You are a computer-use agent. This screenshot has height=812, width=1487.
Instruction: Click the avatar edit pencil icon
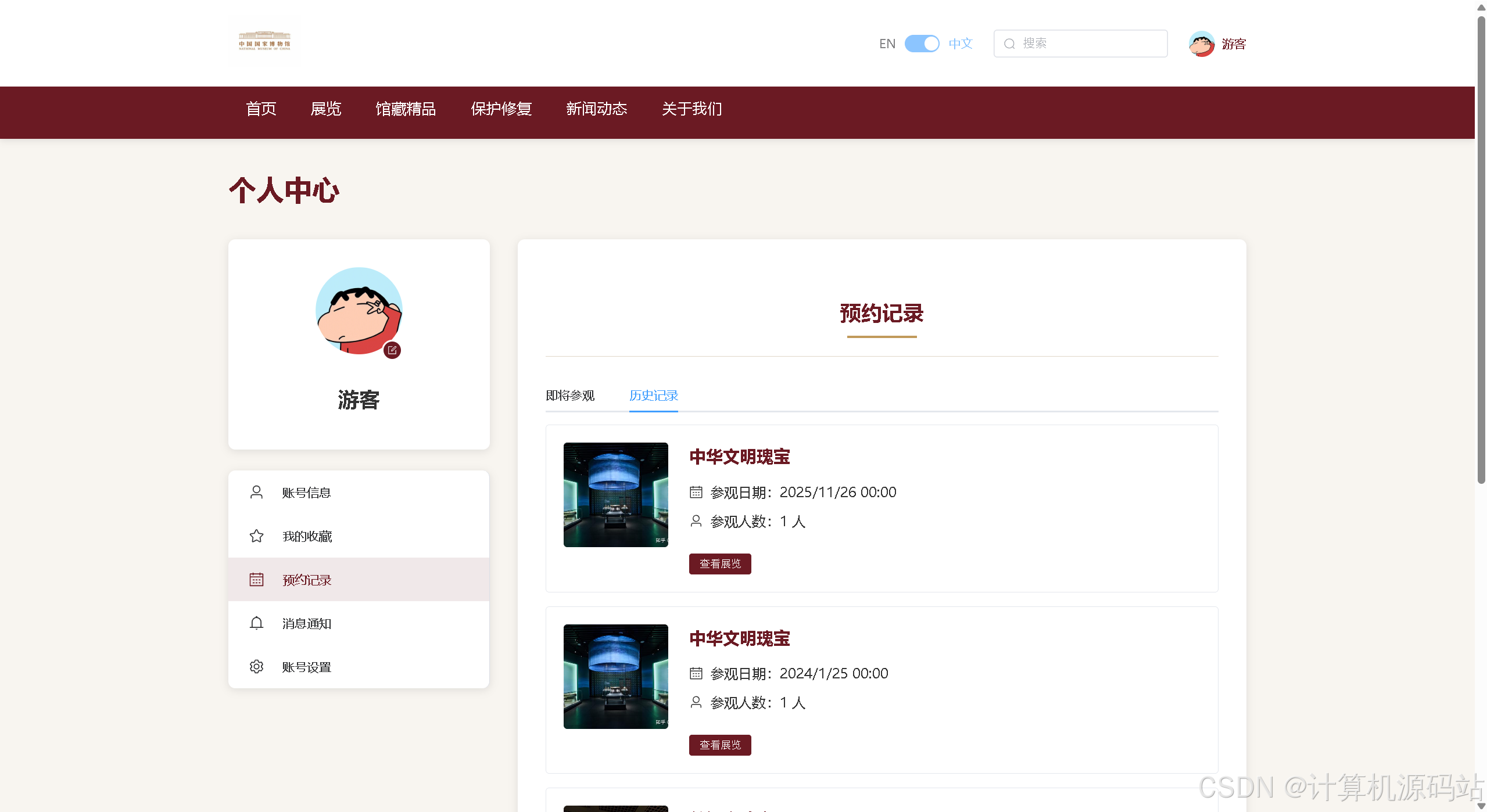(392, 350)
